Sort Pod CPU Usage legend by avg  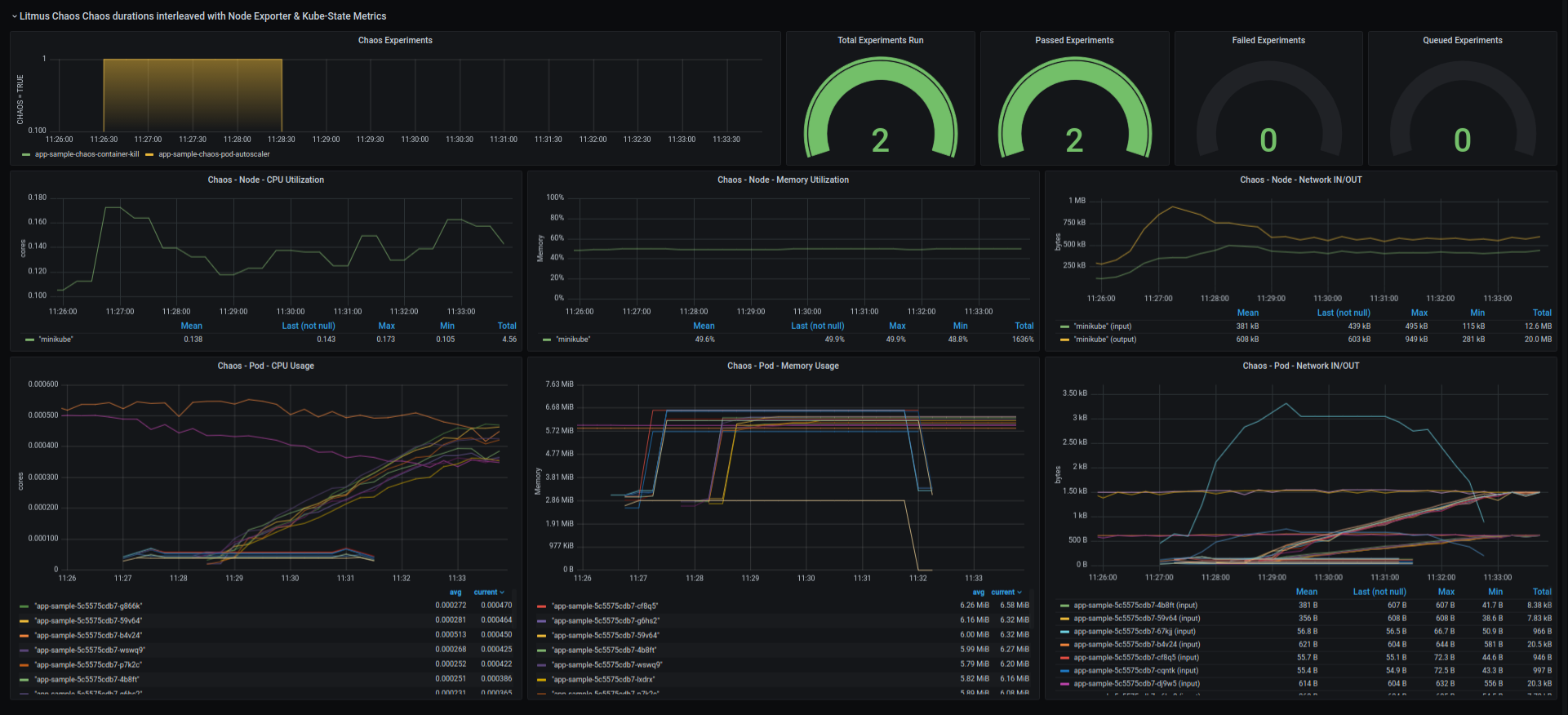[455, 593]
